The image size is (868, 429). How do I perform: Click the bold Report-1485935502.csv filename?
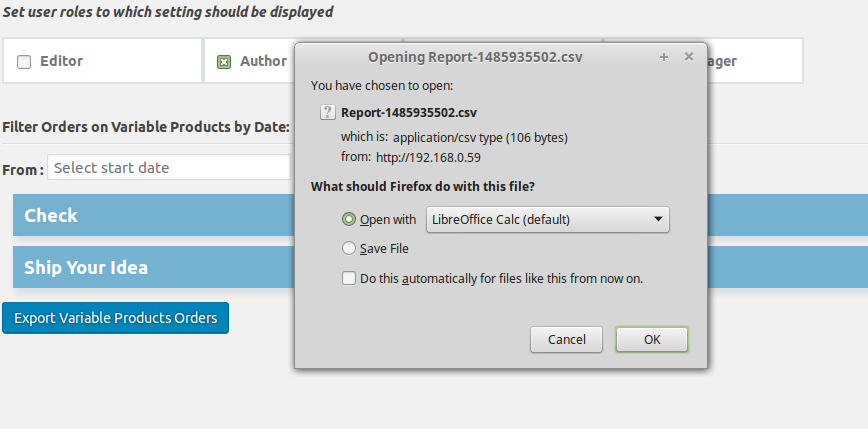point(409,113)
